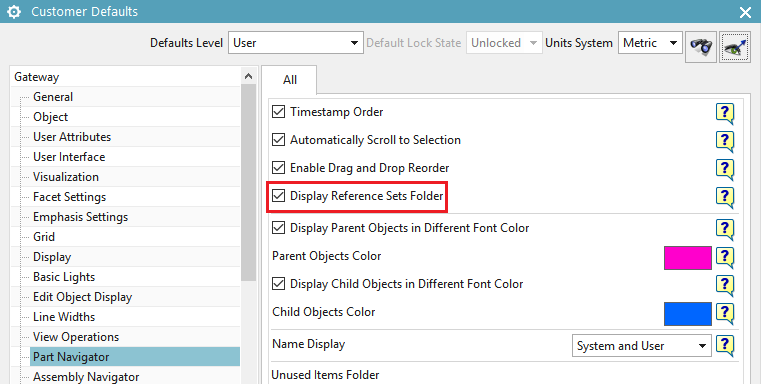
Task: Click gear icon in Customer Defaults title
Action: tap(14, 12)
